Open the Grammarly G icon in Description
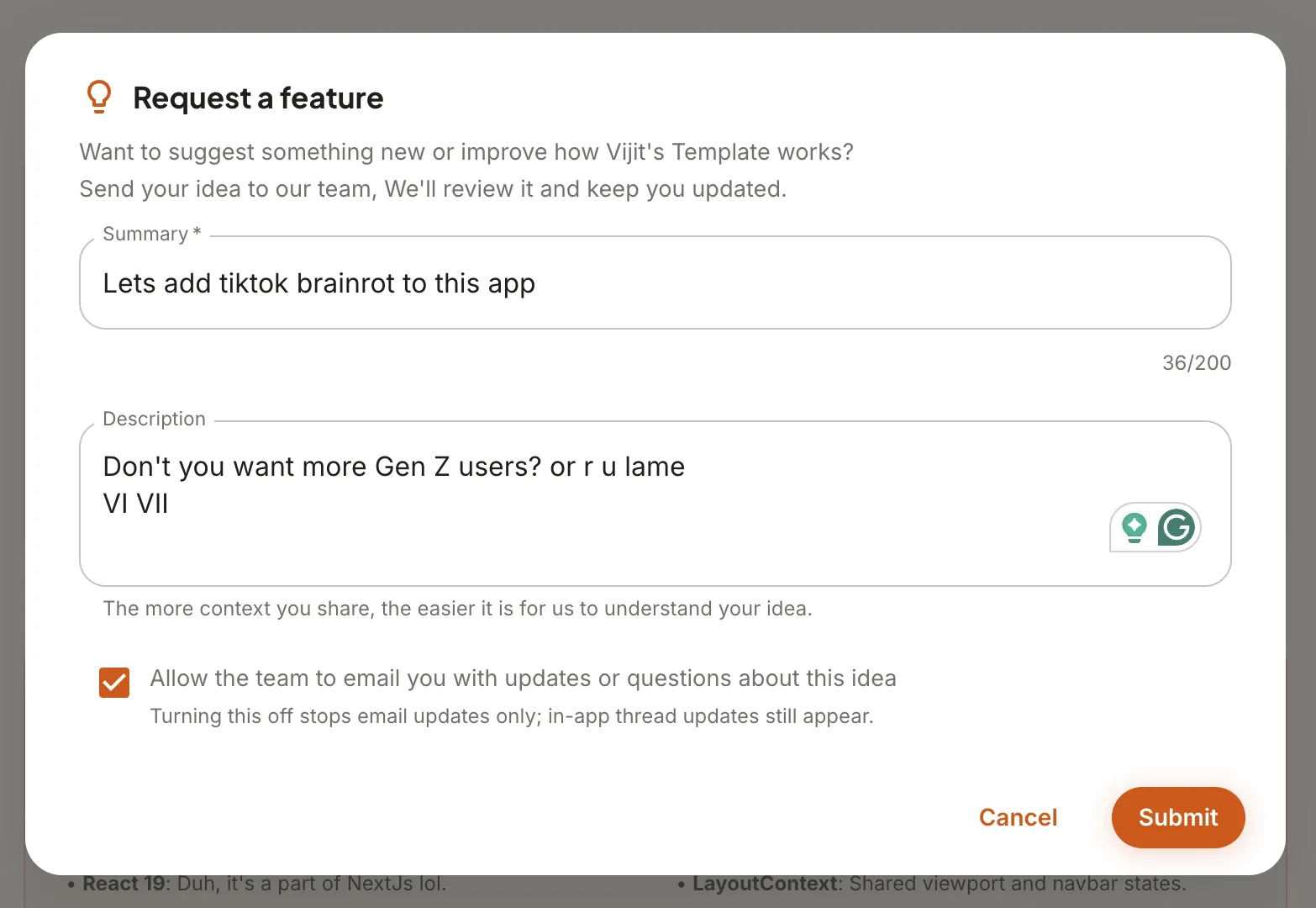The image size is (1316, 908). [x=1176, y=528]
